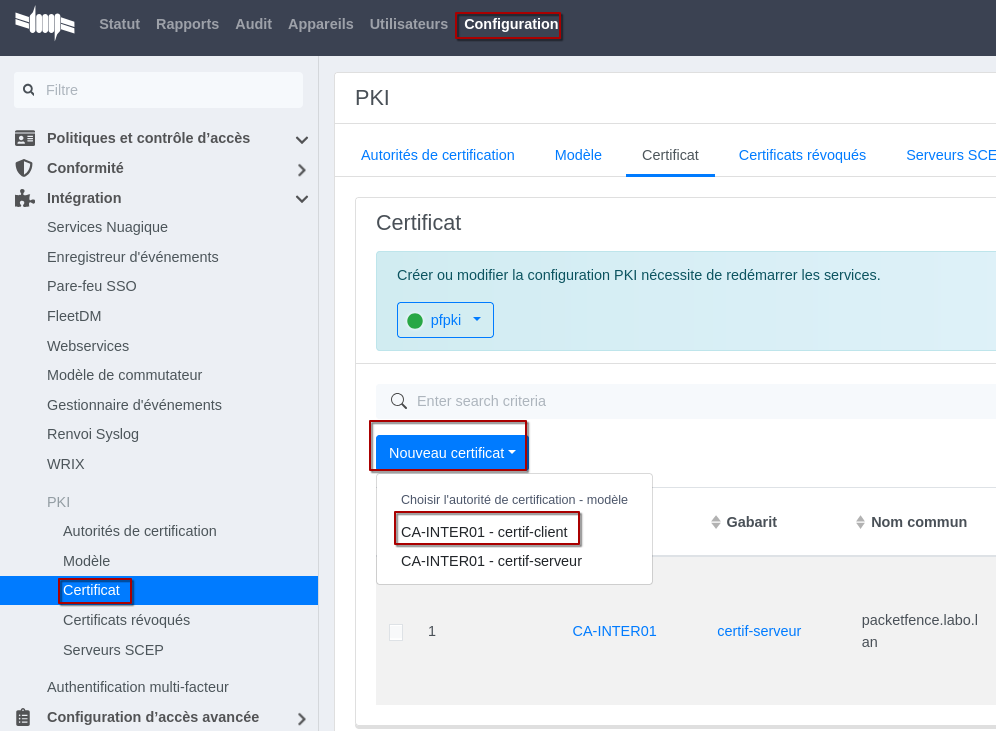996x731 pixels.
Task: Click the ID card icon beside Politiques
Action: point(25,138)
